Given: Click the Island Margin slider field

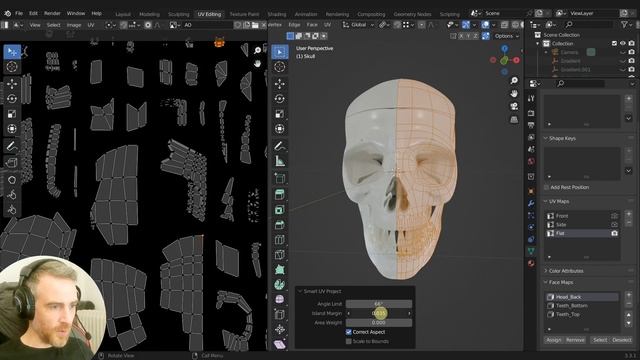Looking at the screenshot, I should [379, 313].
